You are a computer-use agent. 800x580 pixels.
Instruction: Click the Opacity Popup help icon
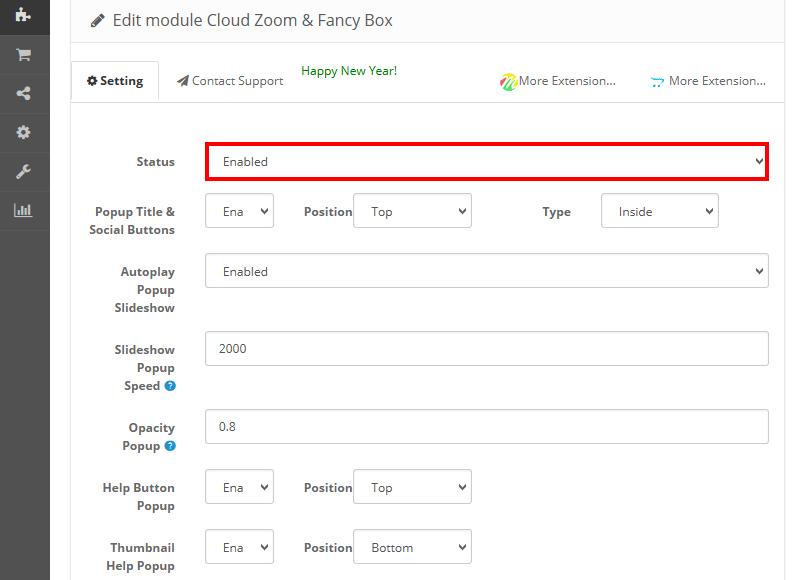(170, 446)
